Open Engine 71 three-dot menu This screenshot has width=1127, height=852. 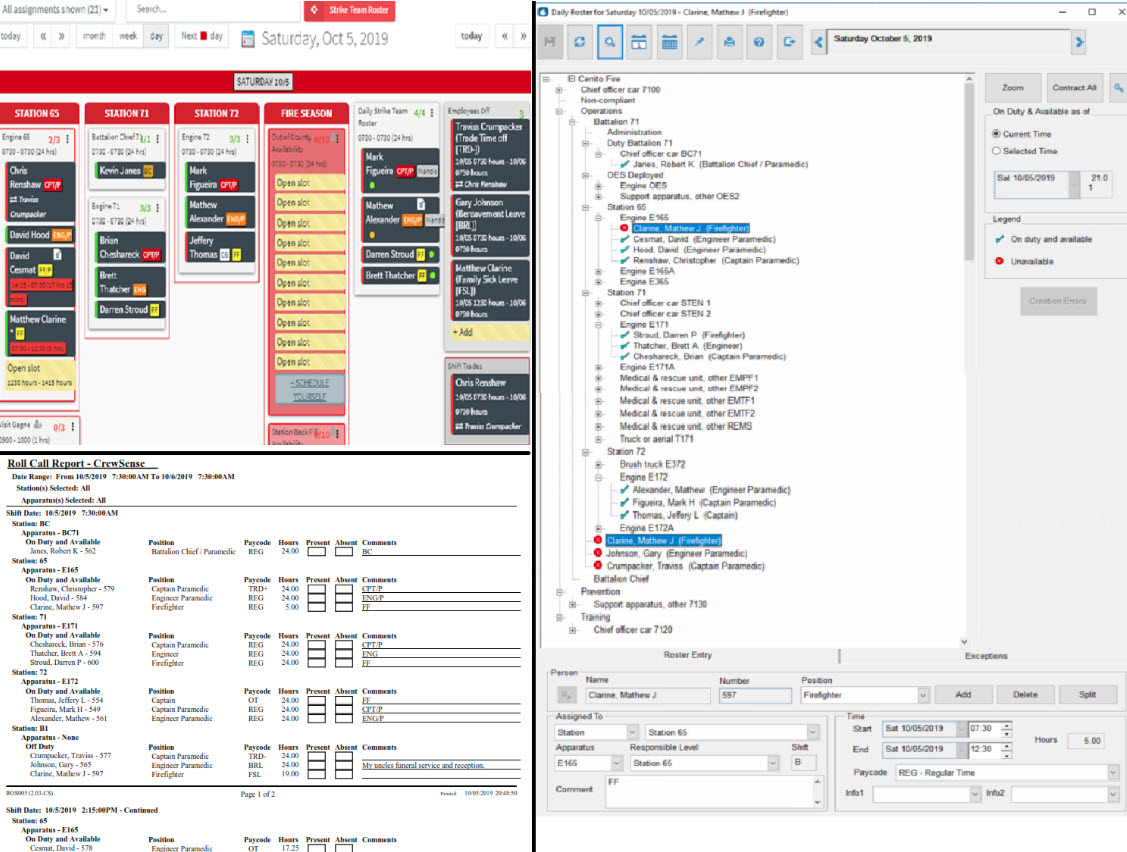[157, 208]
